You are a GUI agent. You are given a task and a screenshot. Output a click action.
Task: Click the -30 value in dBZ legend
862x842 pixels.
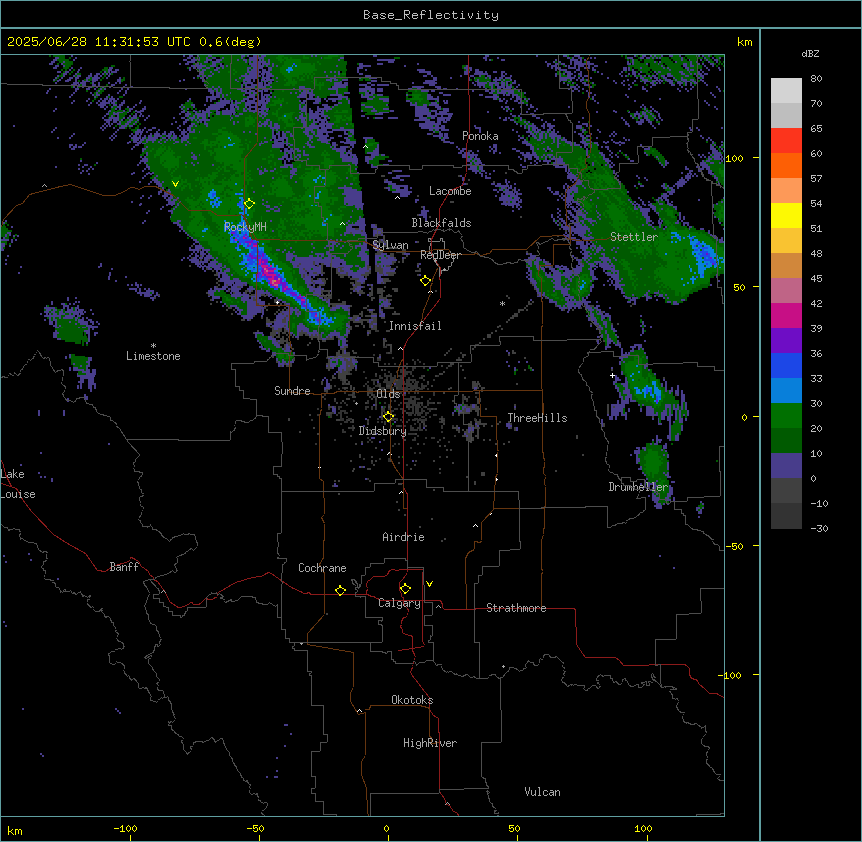click(x=819, y=528)
